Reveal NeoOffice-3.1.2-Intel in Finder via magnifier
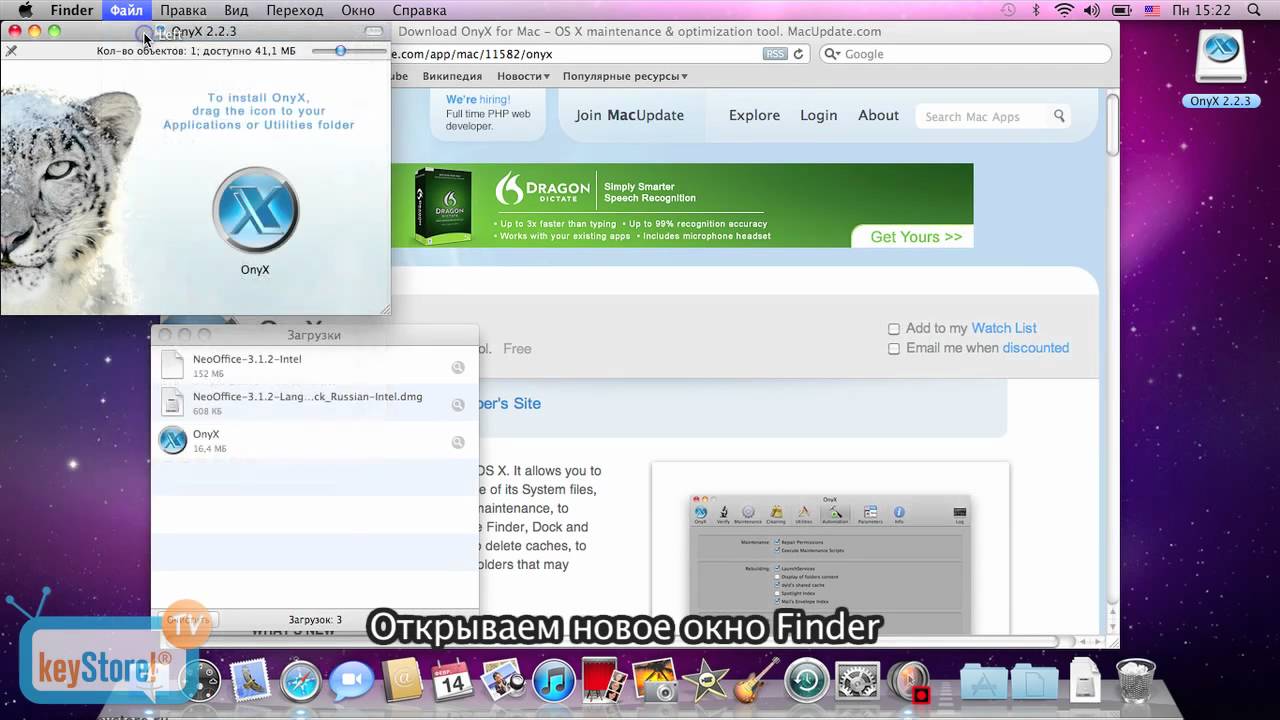 pyautogui.click(x=458, y=367)
